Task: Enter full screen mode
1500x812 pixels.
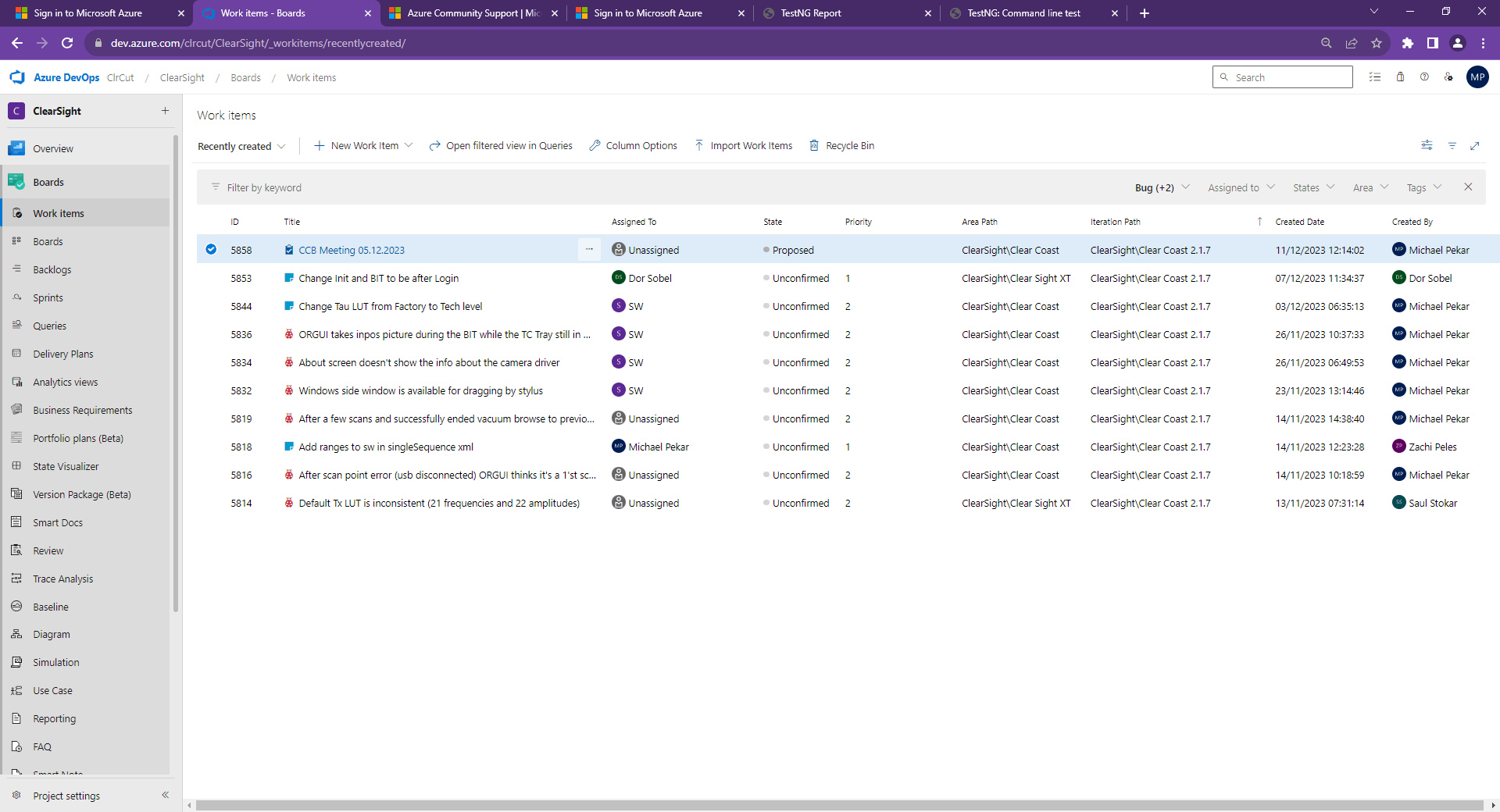Action: [1475, 146]
